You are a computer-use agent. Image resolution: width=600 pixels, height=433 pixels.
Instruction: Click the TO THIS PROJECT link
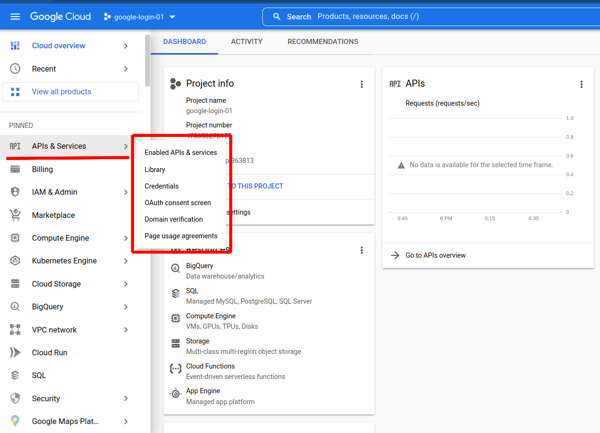click(x=257, y=186)
